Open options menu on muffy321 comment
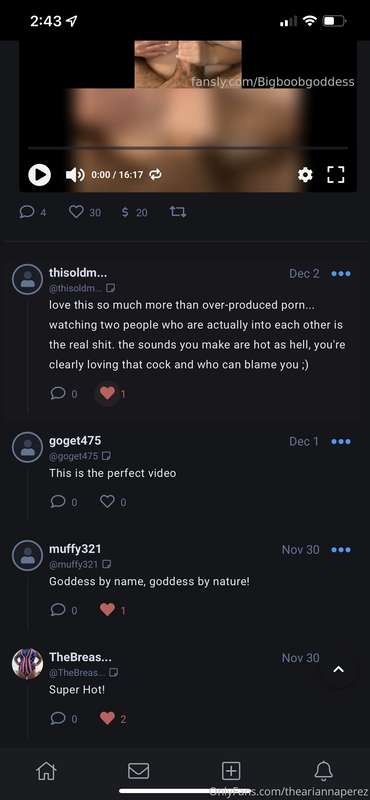This screenshot has width=370, height=800. (x=341, y=549)
